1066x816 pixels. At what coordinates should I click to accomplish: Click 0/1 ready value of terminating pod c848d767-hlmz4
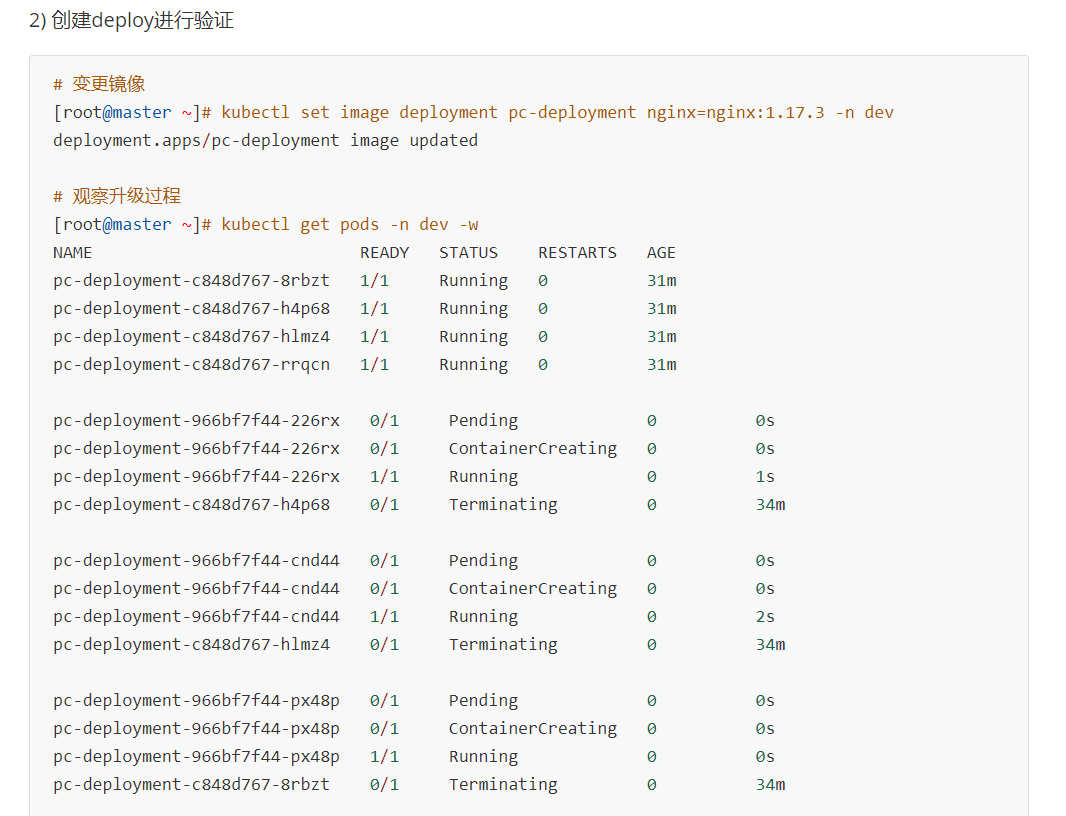[384, 645]
